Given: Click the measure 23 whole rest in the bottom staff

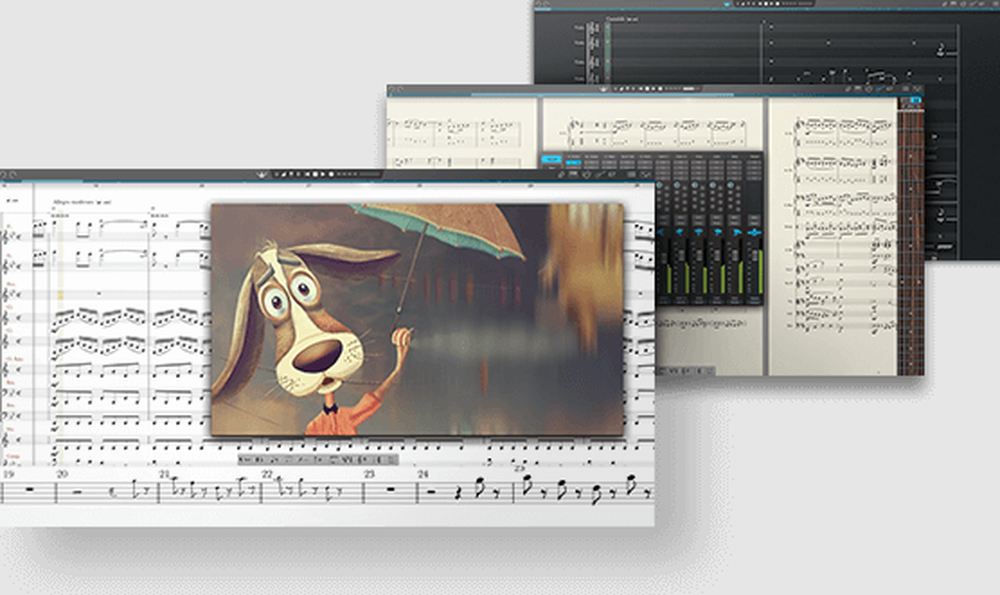Looking at the screenshot, I should coord(390,490).
